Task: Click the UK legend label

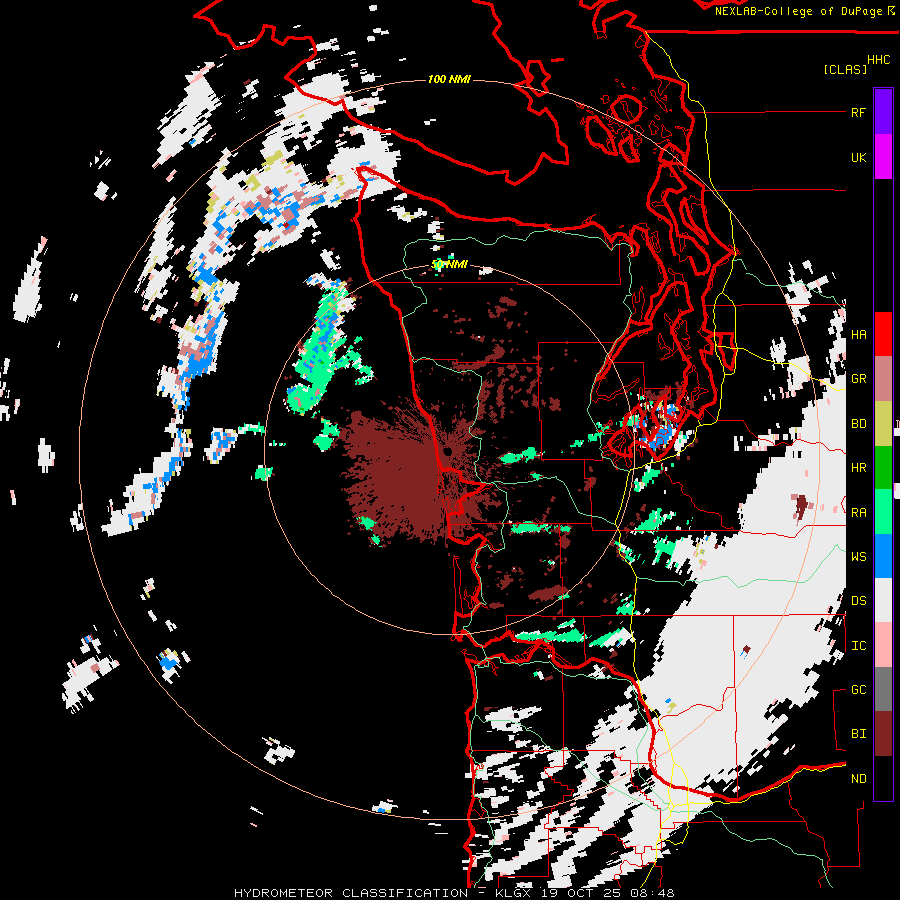Action: coord(858,157)
